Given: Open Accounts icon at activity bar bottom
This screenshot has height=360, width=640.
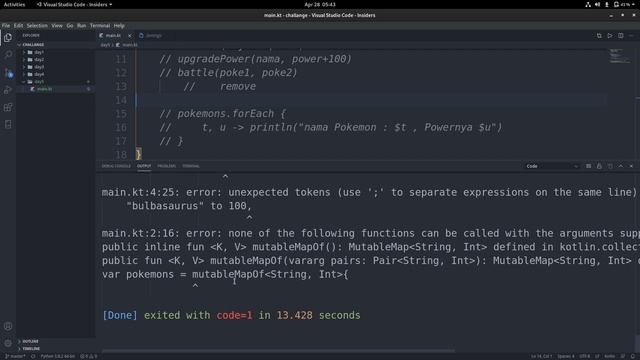Looking at the screenshot, I should click(x=8, y=326).
